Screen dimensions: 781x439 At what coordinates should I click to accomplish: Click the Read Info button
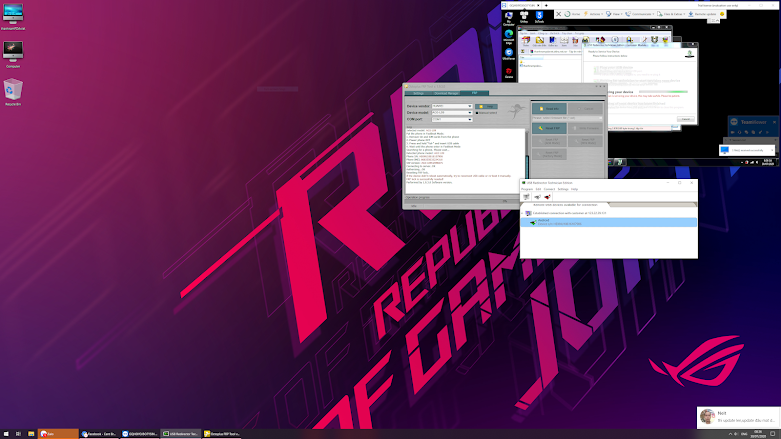point(549,109)
